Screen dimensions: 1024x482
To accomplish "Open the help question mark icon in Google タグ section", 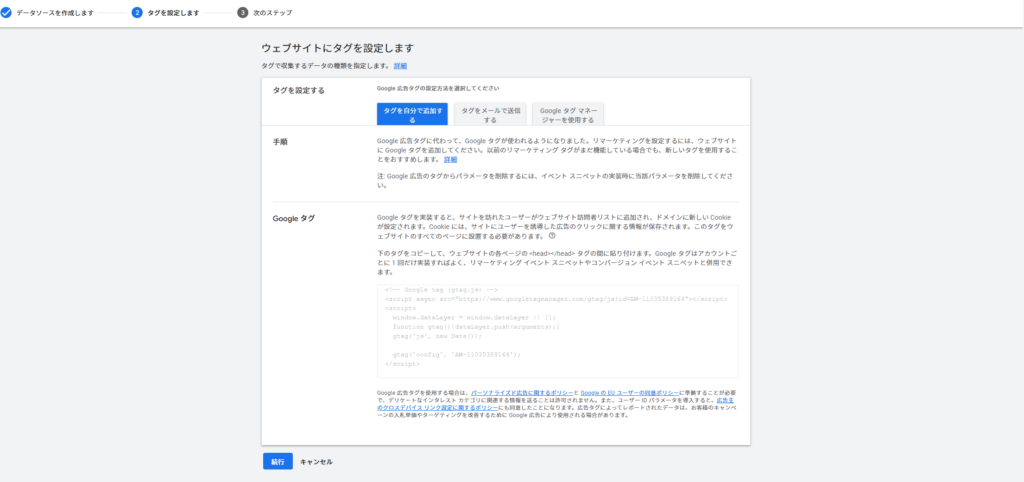I will pos(552,236).
